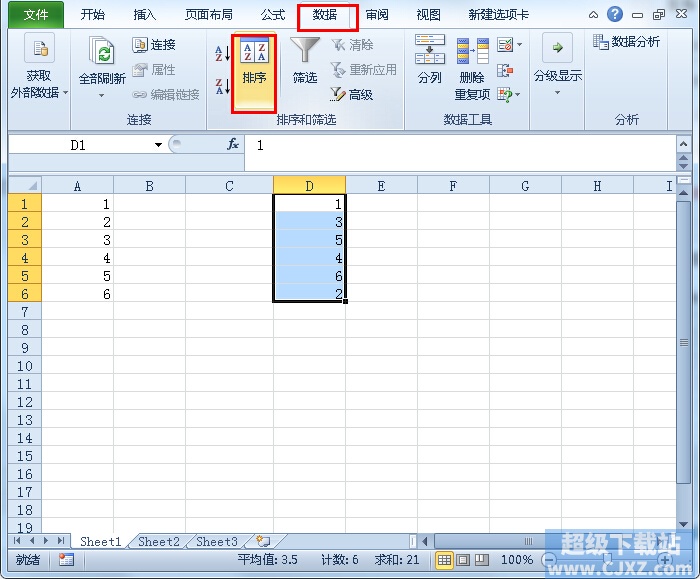Switch to the Review (审阅) tab
The image size is (700, 579).
pos(377,15)
